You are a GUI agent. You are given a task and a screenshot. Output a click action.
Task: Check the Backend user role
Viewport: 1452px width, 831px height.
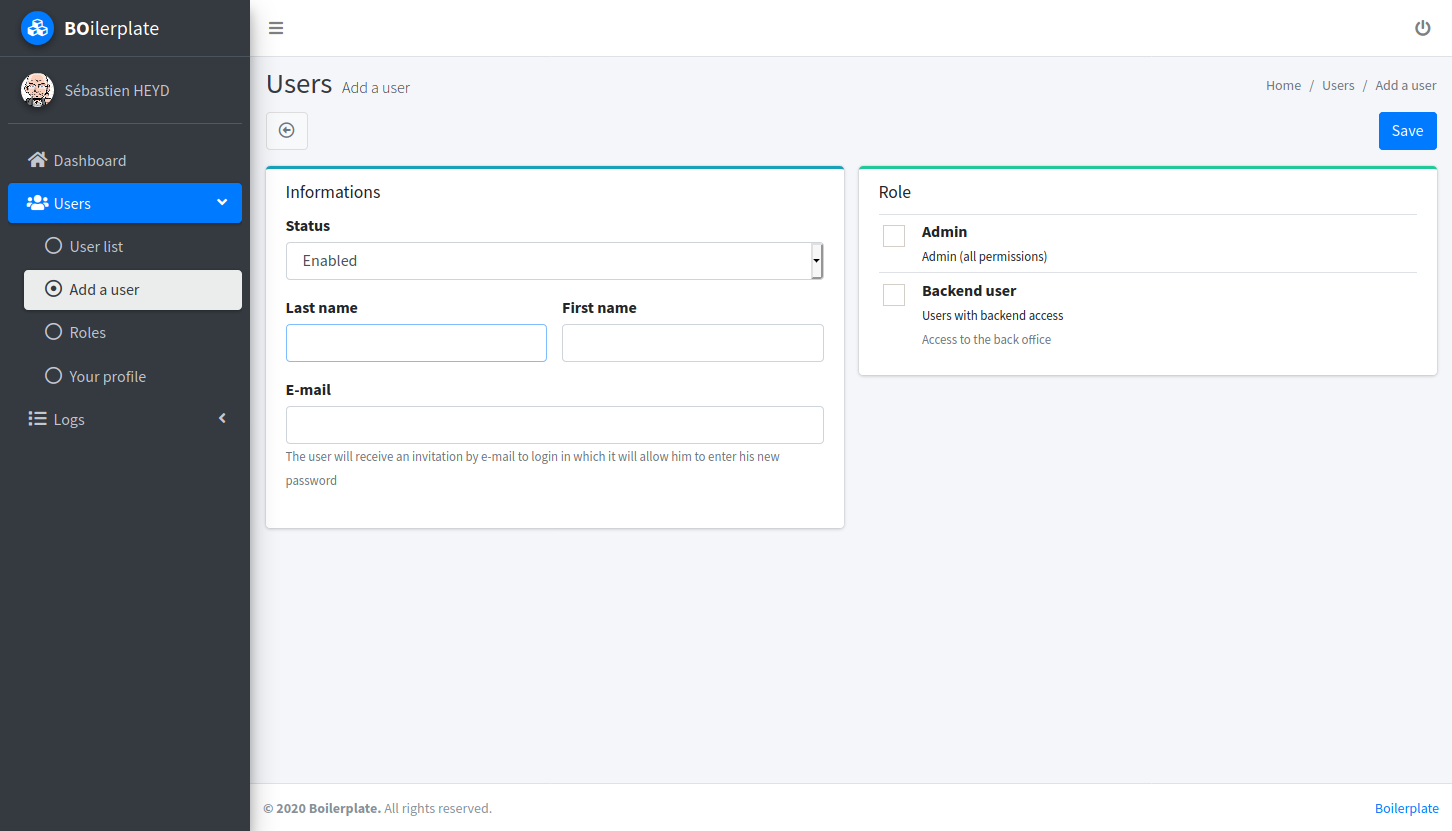(x=893, y=294)
